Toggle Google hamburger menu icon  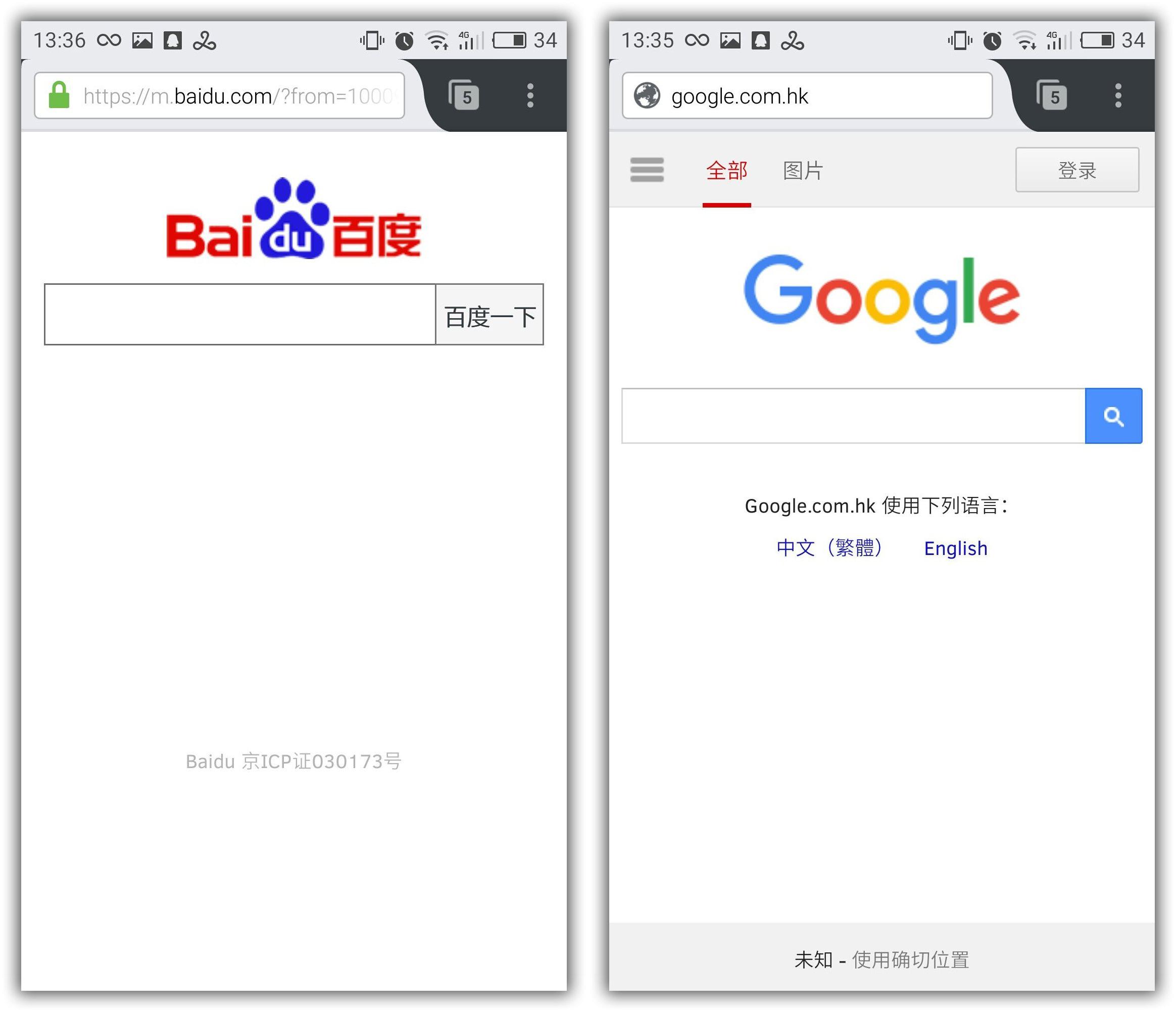(648, 168)
